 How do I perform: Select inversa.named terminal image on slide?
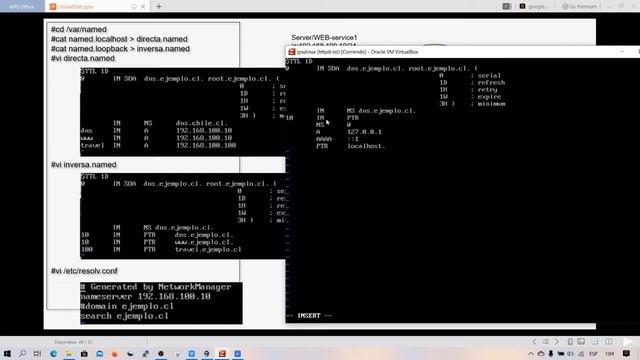(183, 216)
